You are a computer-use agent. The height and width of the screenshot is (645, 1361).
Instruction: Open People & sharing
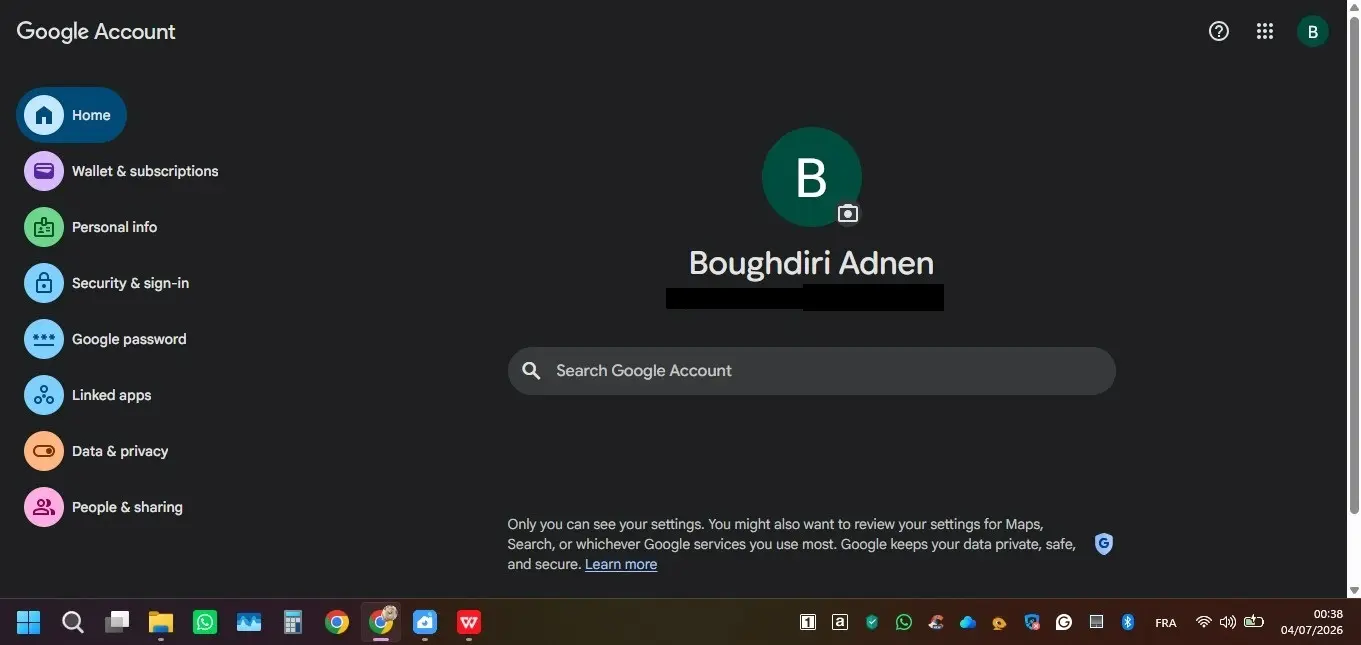click(x=104, y=507)
